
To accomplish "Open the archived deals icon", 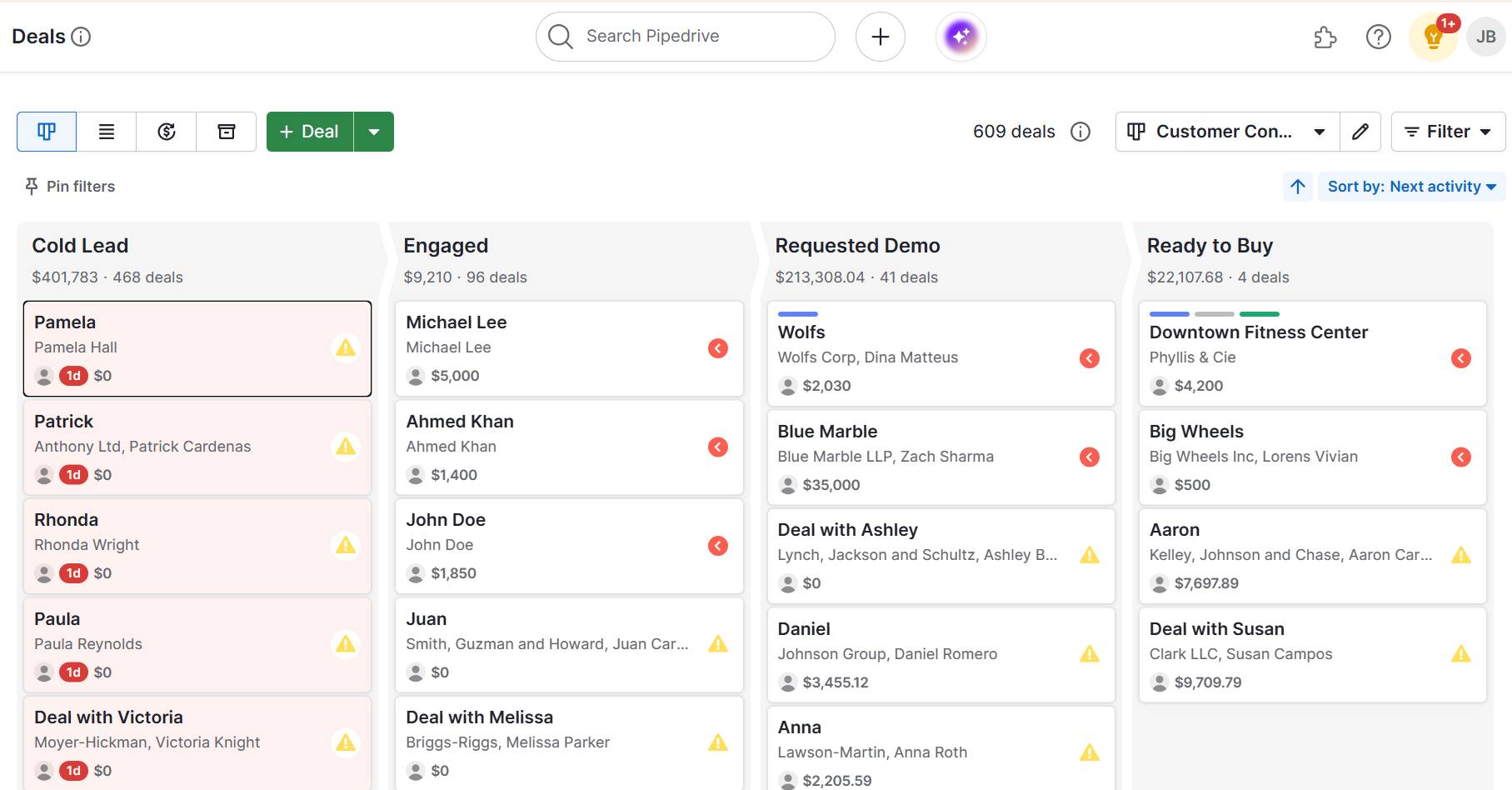I will coord(226,131).
